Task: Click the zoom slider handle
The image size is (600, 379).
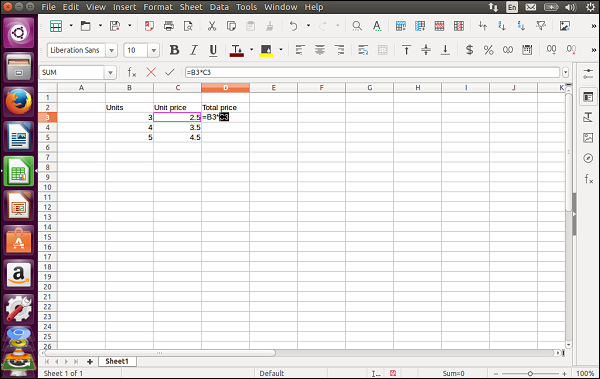Action: (x=530, y=373)
